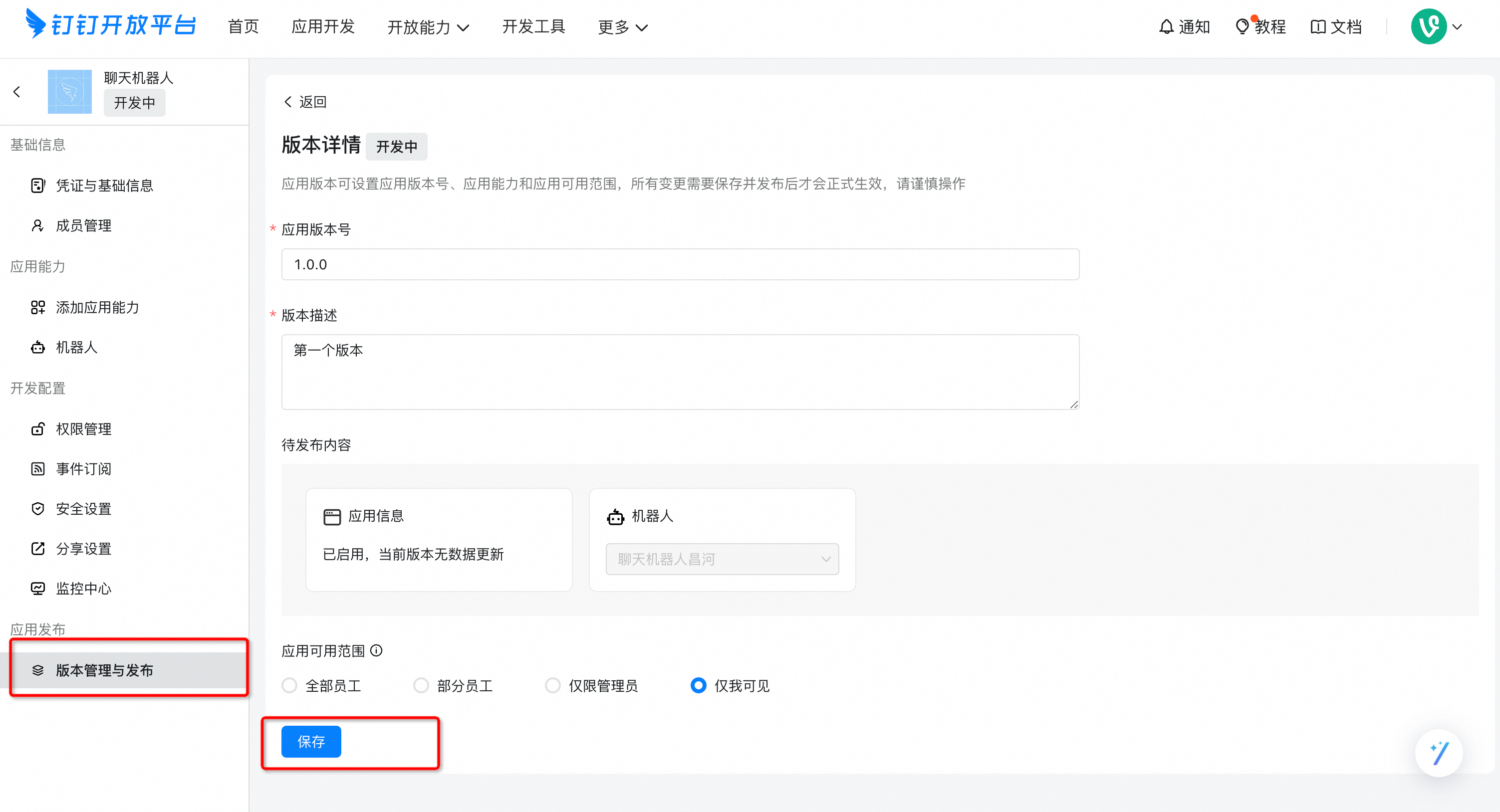Open 成员管理 sidebar item
The height and width of the screenshot is (812, 1500).
[x=125, y=226]
